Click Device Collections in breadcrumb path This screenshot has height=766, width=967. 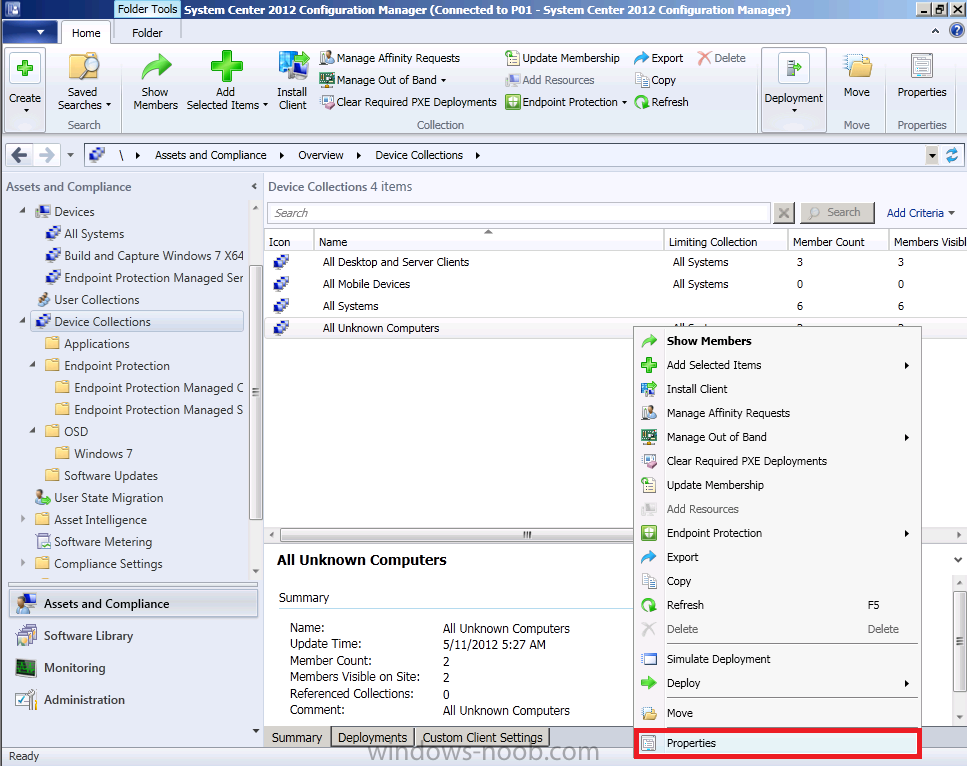point(419,155)
